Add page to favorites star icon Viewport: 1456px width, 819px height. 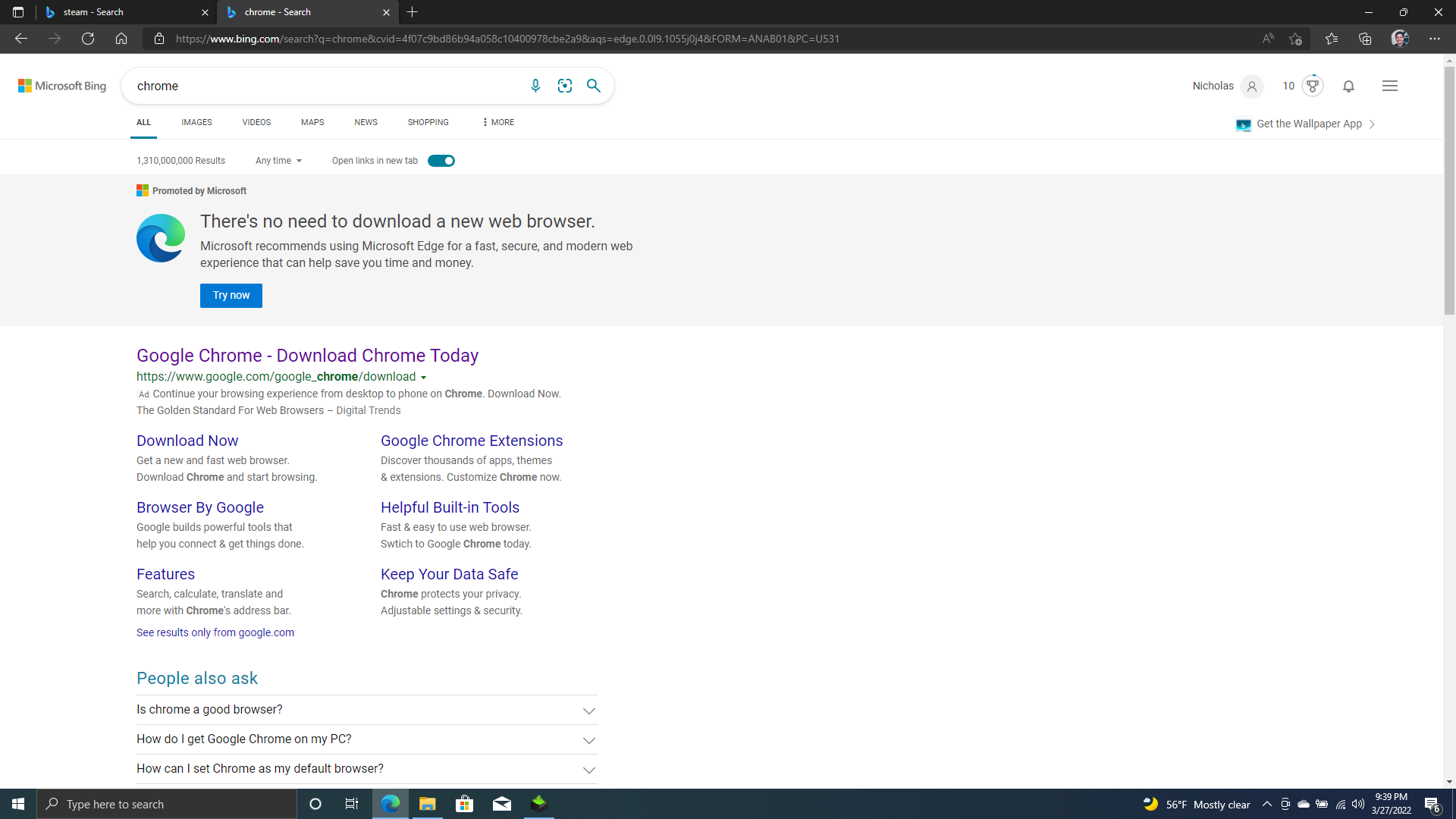[1295, 39]
